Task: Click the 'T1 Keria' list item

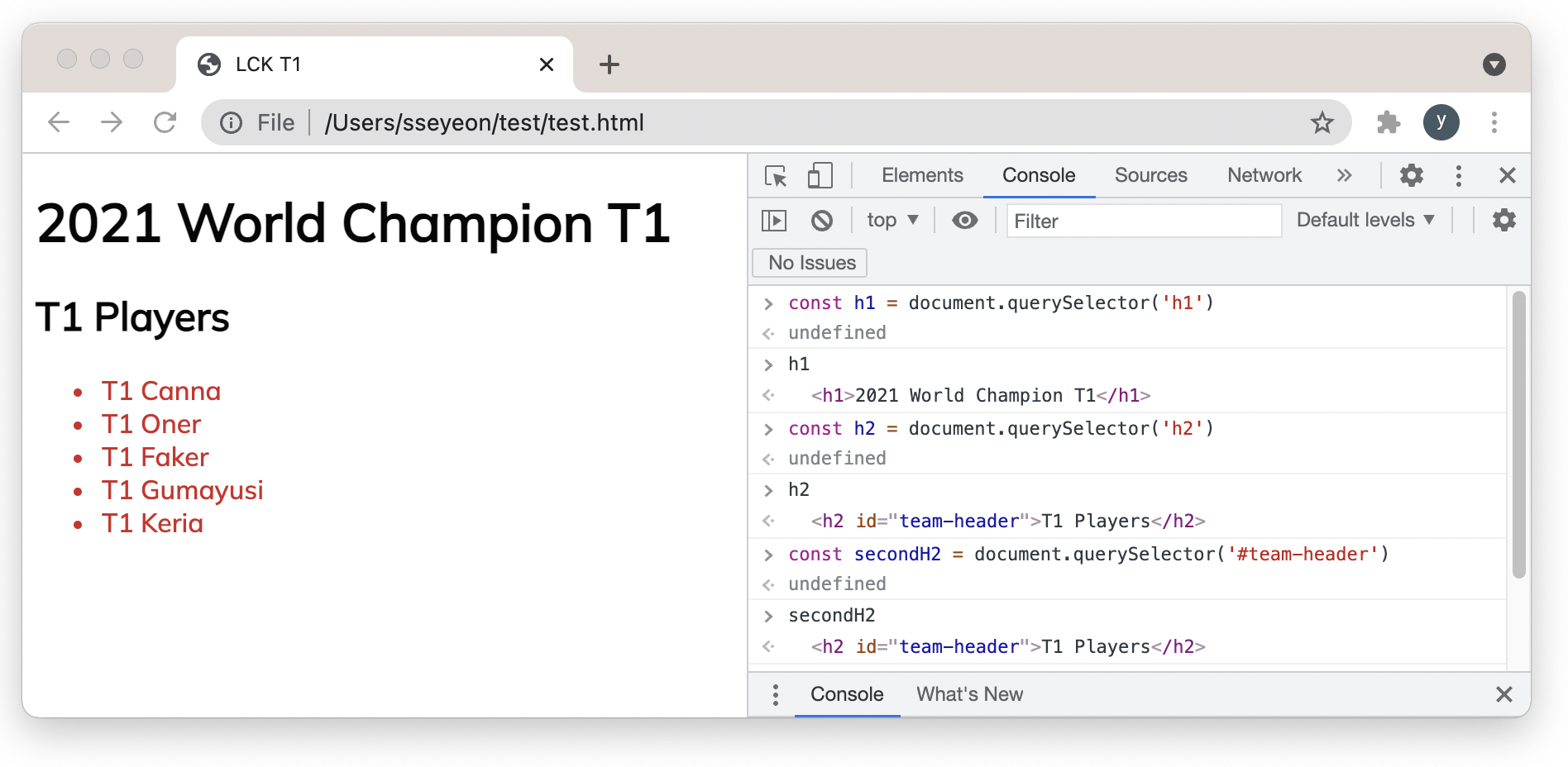Action: [x=152, y=523]
